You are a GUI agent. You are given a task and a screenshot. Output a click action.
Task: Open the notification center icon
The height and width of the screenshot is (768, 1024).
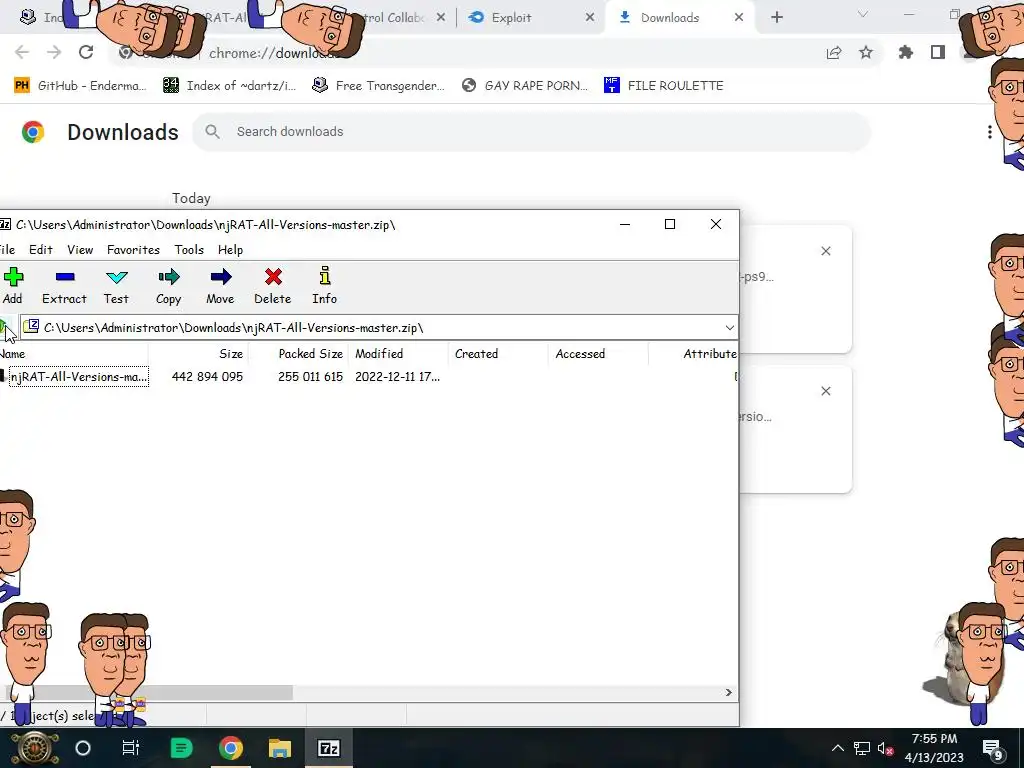(x=993, y=748)
